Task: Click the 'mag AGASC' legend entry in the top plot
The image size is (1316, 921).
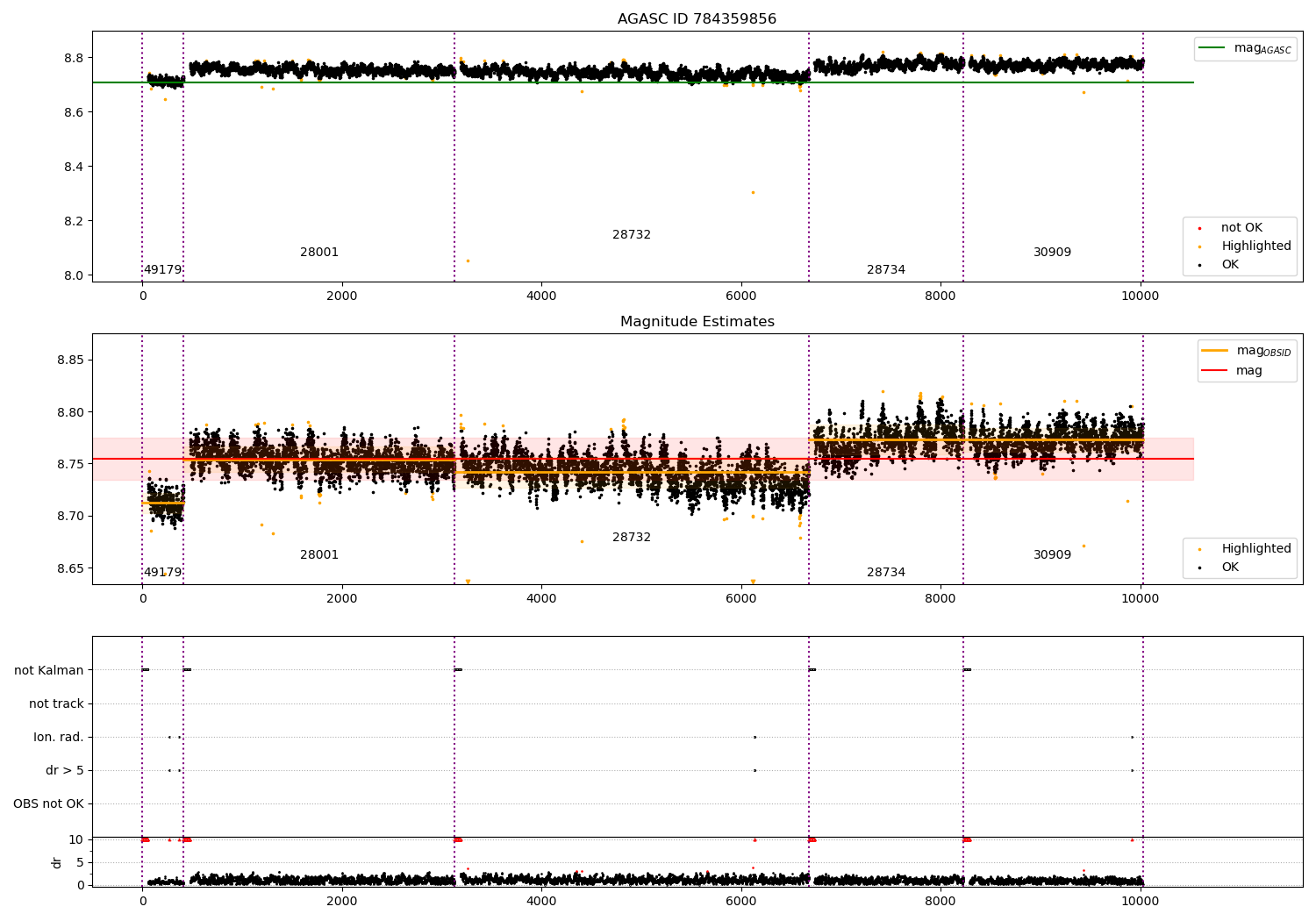Action: pyautogui.click(x=1245, y=48)
